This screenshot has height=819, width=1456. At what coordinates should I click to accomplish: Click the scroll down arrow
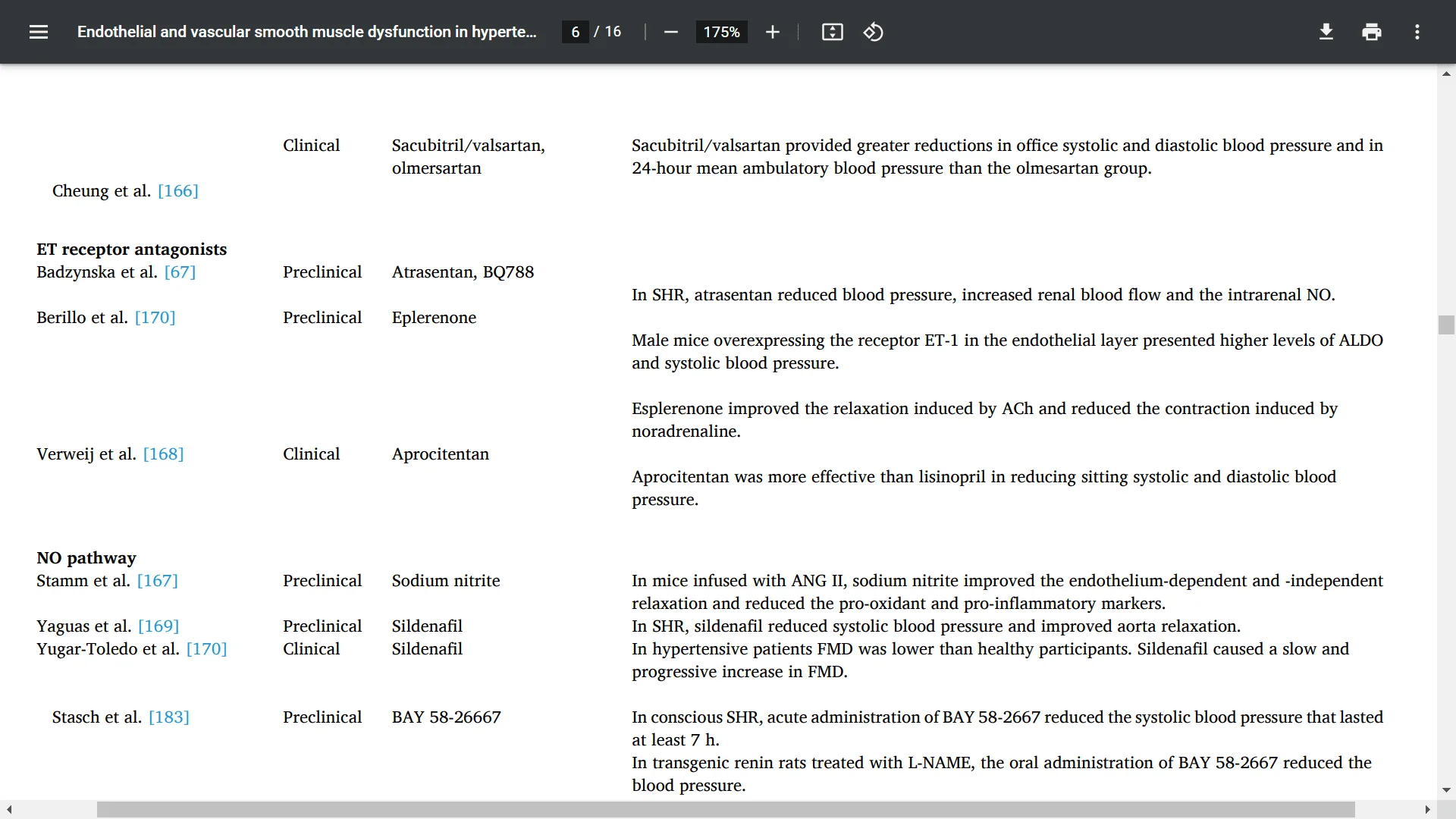(x=1446, y=790)
